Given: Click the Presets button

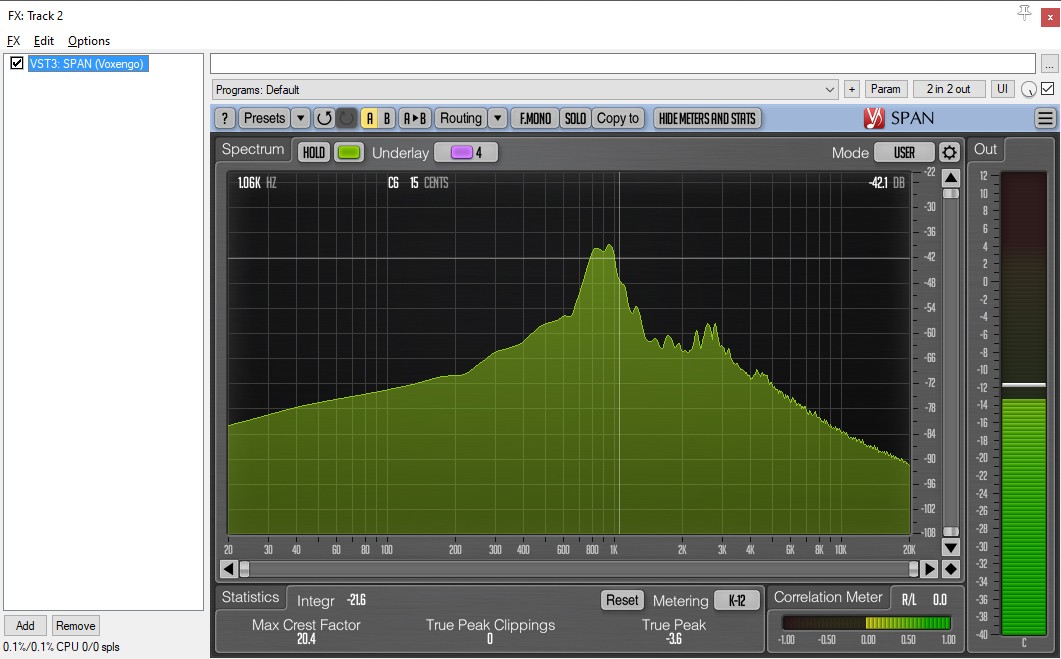Looking at the screenshot, I should point(265,118).
